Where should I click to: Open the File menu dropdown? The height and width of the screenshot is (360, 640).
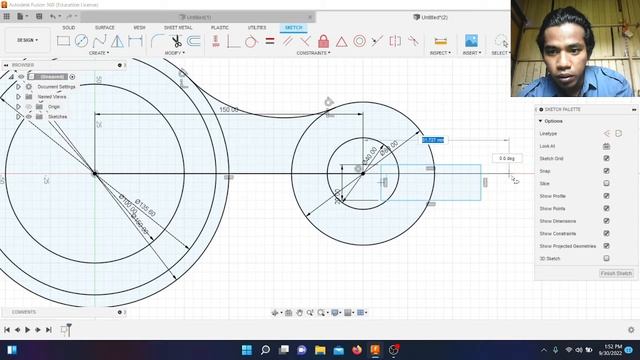click(x=22, y=16)
